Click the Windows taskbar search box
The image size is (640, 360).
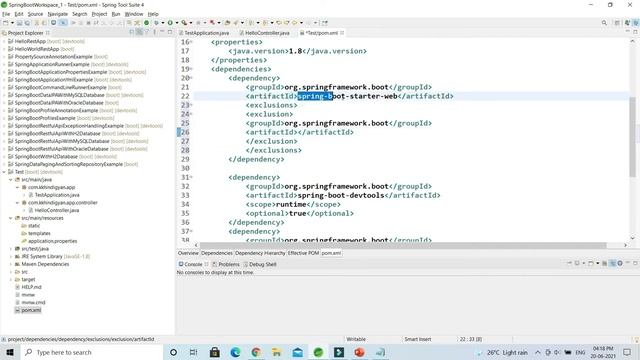[x=92, y=352]
